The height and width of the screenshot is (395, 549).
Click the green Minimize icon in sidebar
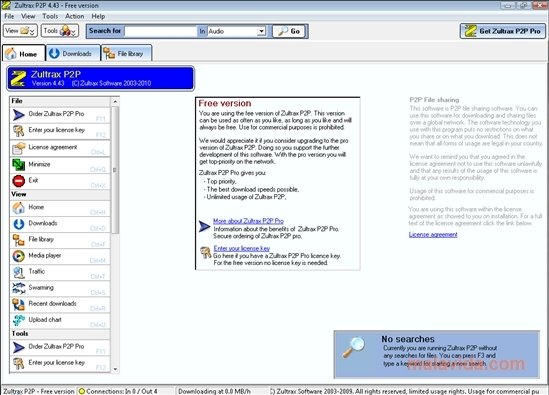click(19, 165)
